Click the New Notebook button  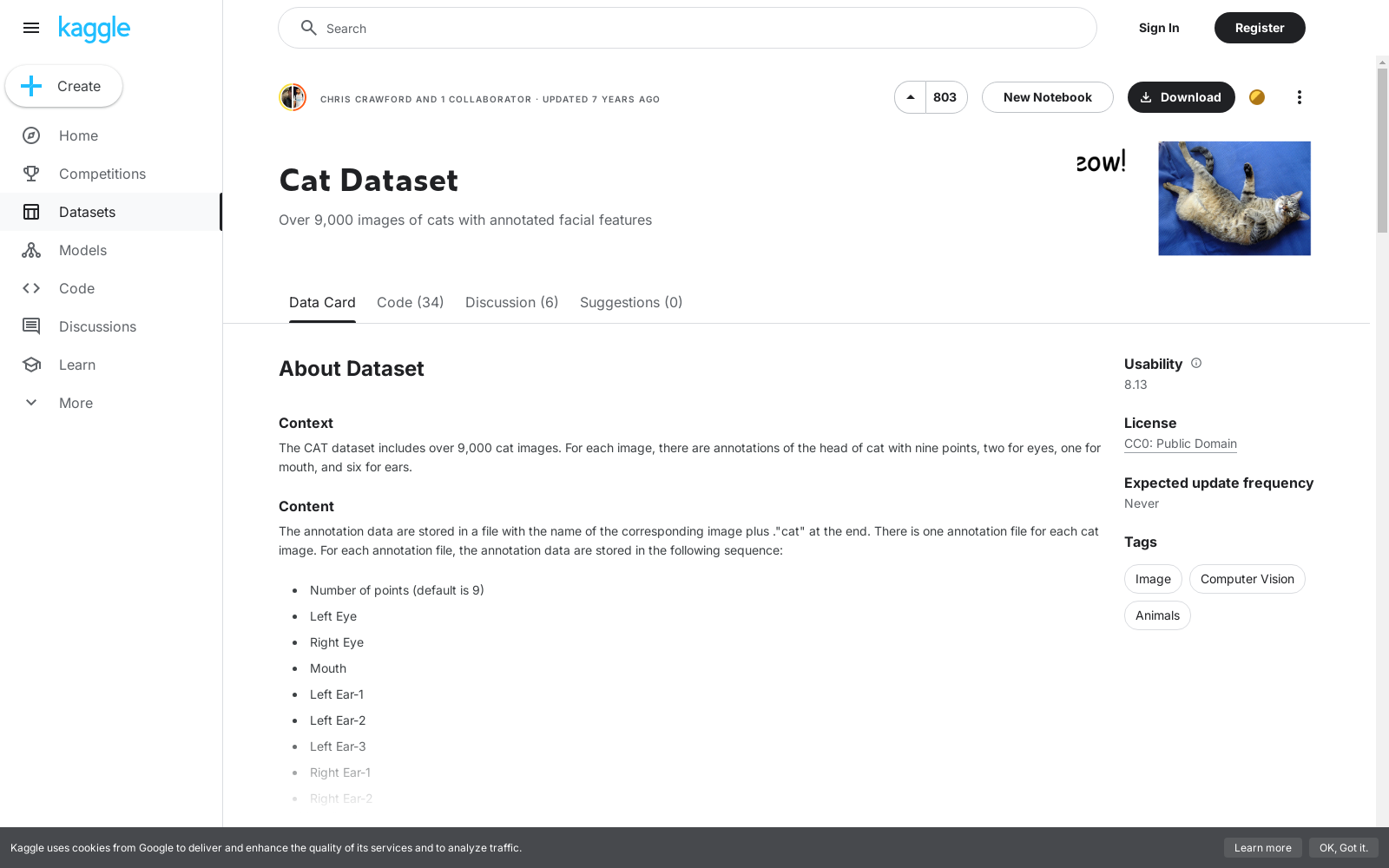(x=1047, y=97)
